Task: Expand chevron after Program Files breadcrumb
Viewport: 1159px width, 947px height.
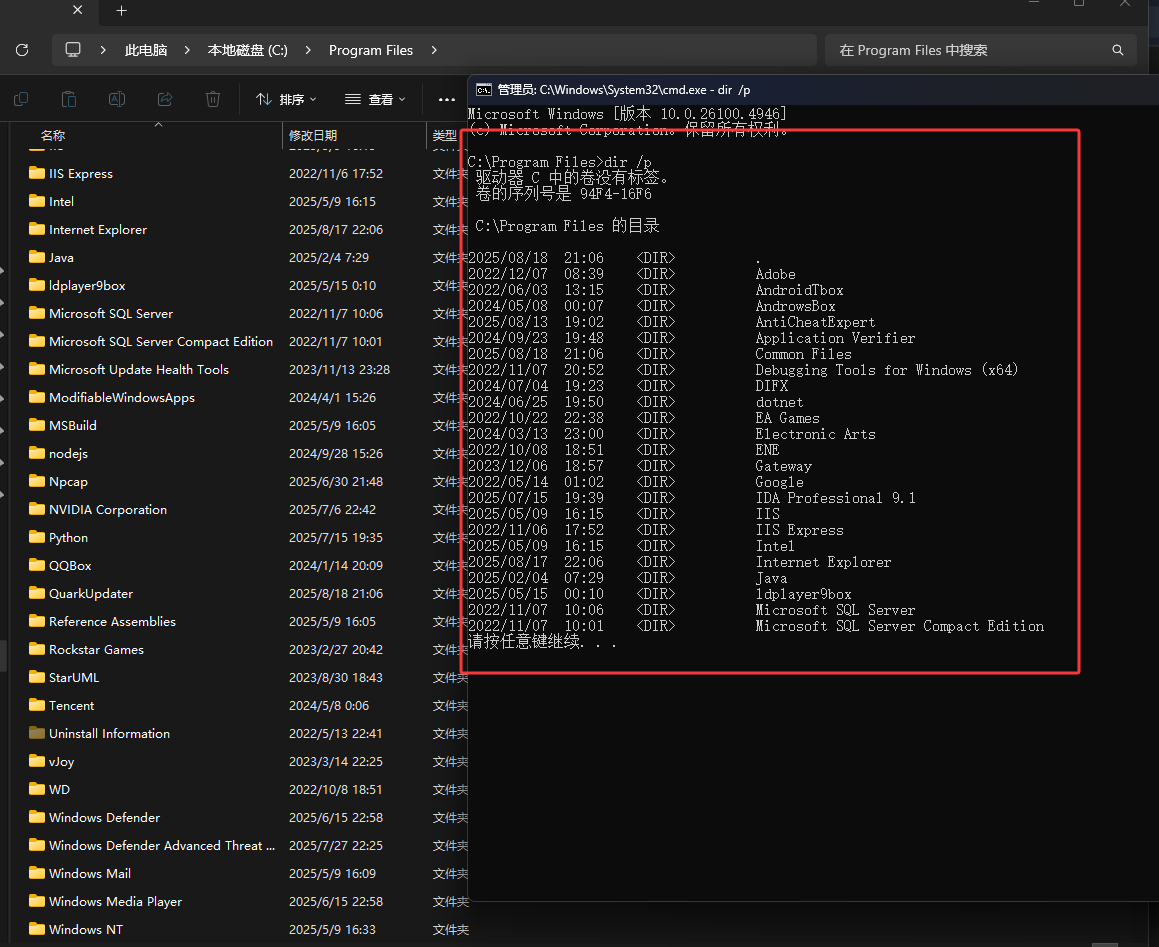Action: pyautogui.click(x=434, y=50)
